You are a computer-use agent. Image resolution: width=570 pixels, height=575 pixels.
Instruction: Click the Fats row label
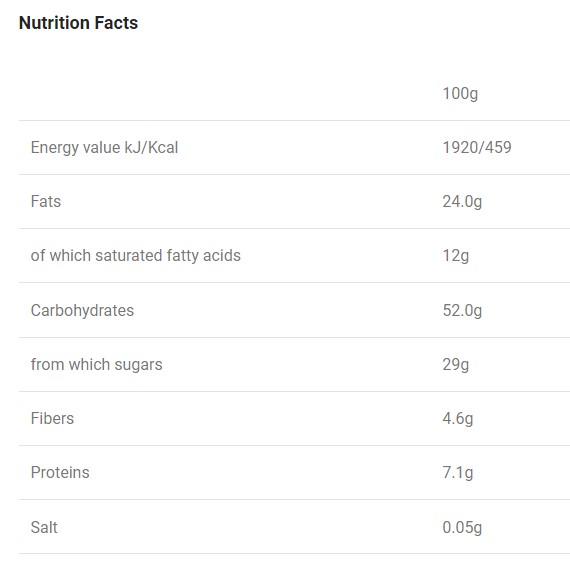click(x=46, y=201)
